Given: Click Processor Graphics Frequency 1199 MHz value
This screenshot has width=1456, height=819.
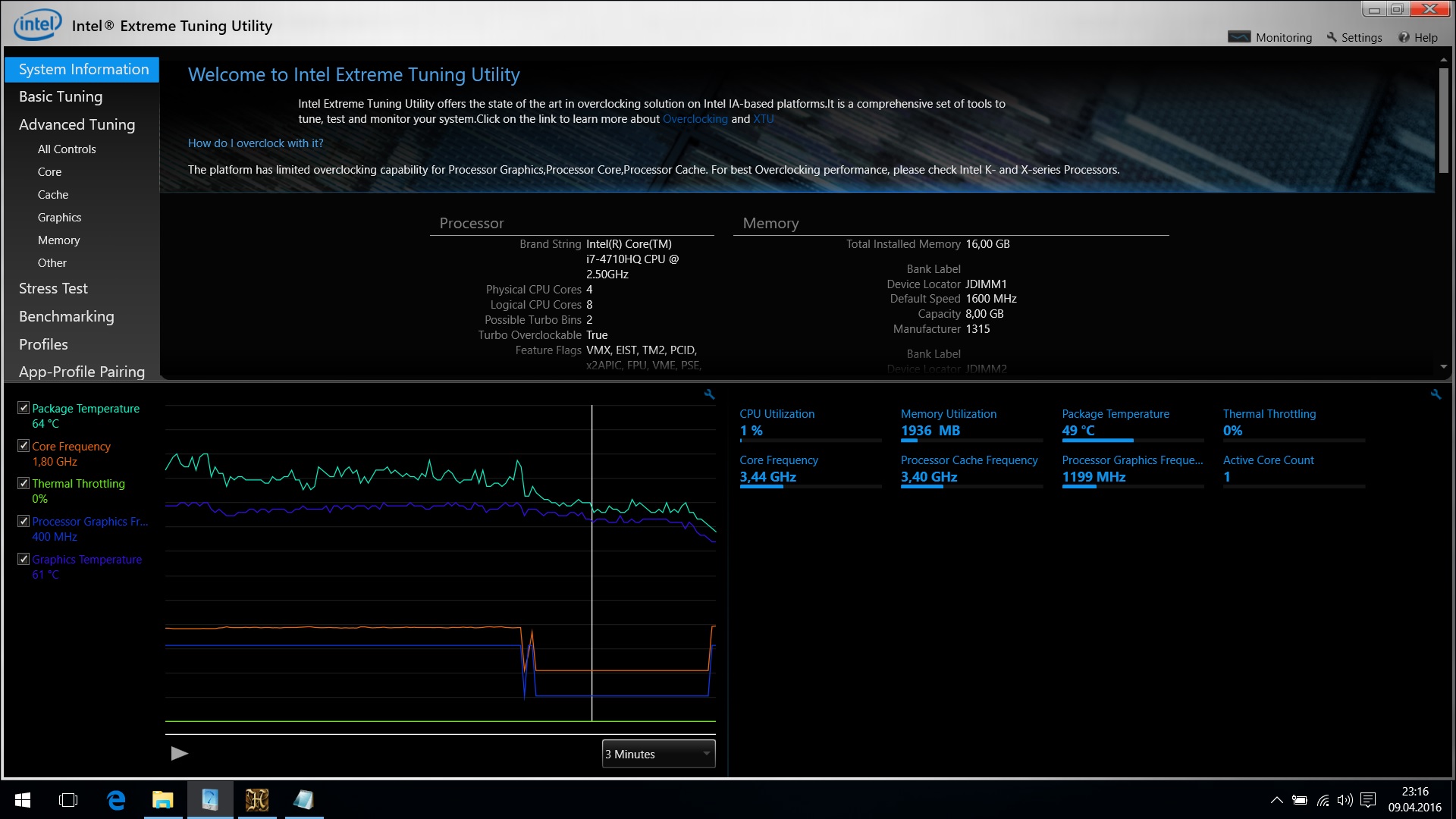Looking at the screenshot, I should [1094, 477].
